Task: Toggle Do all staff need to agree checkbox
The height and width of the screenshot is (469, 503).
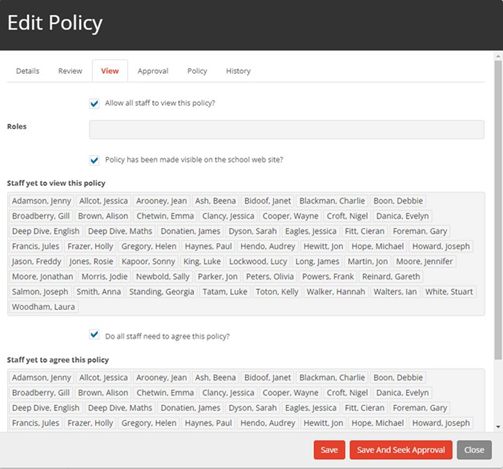Action: 94,335
